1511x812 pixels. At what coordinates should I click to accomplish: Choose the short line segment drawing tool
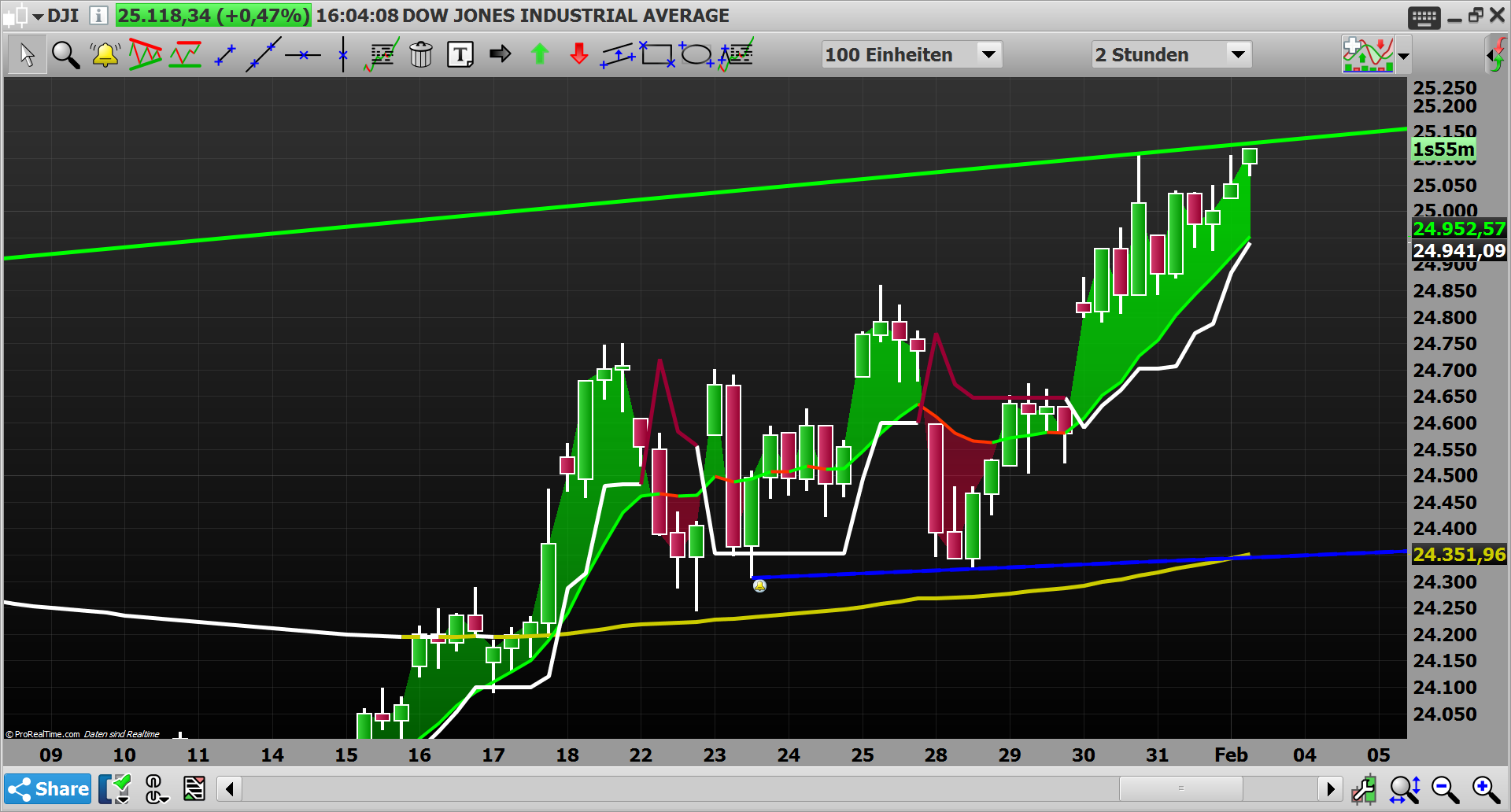225,55
